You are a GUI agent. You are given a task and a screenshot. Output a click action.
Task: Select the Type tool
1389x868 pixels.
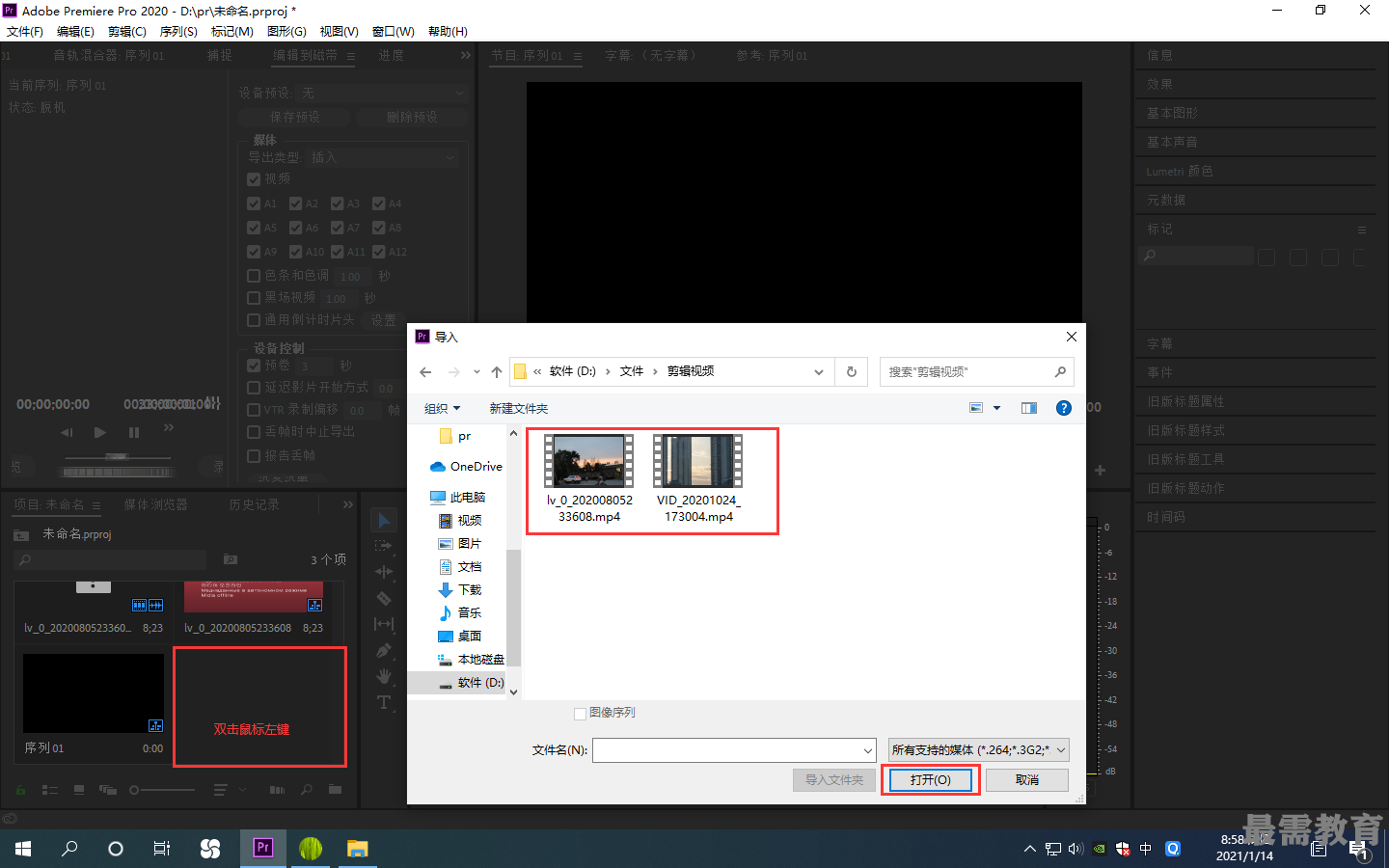coord(384,702)
